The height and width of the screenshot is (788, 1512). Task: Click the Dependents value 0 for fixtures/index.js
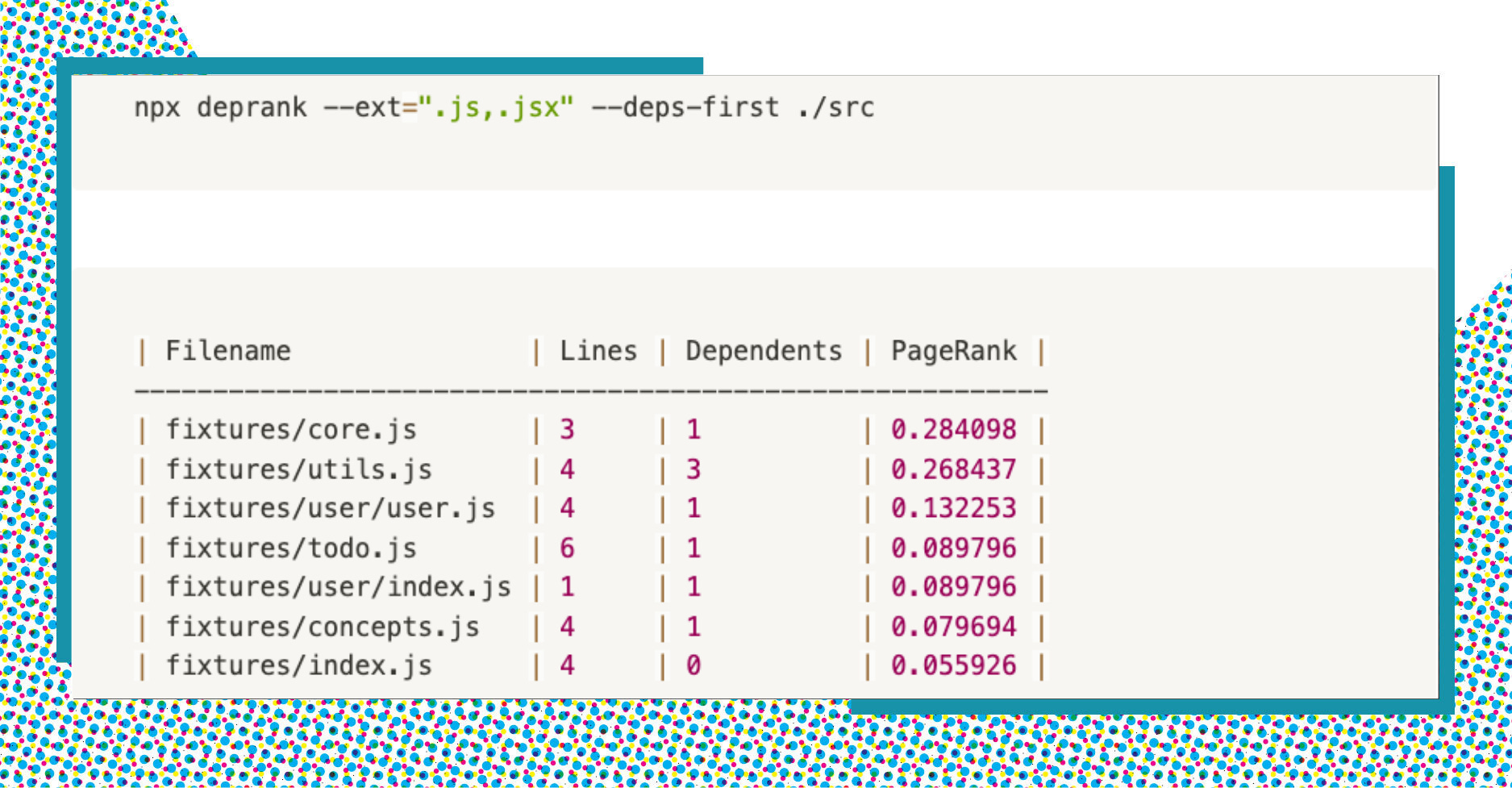694,666
